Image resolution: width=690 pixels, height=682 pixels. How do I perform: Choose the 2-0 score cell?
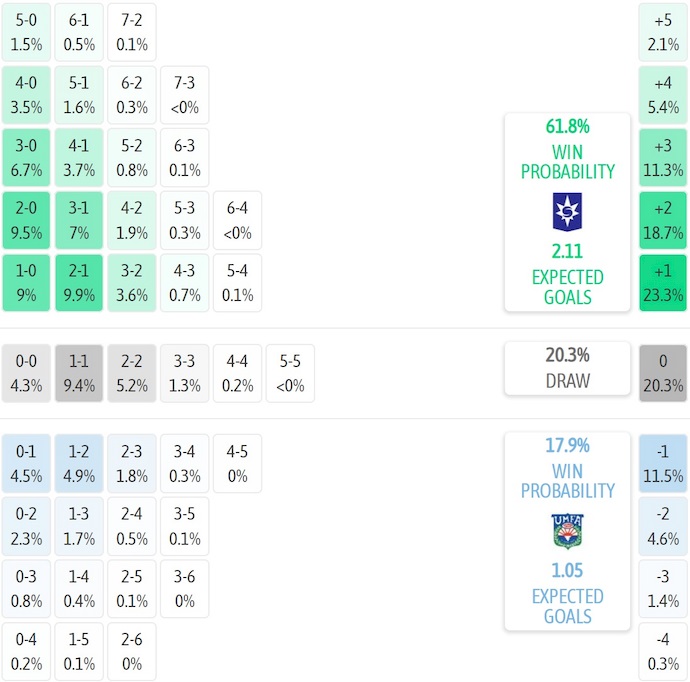click(26, 221)
